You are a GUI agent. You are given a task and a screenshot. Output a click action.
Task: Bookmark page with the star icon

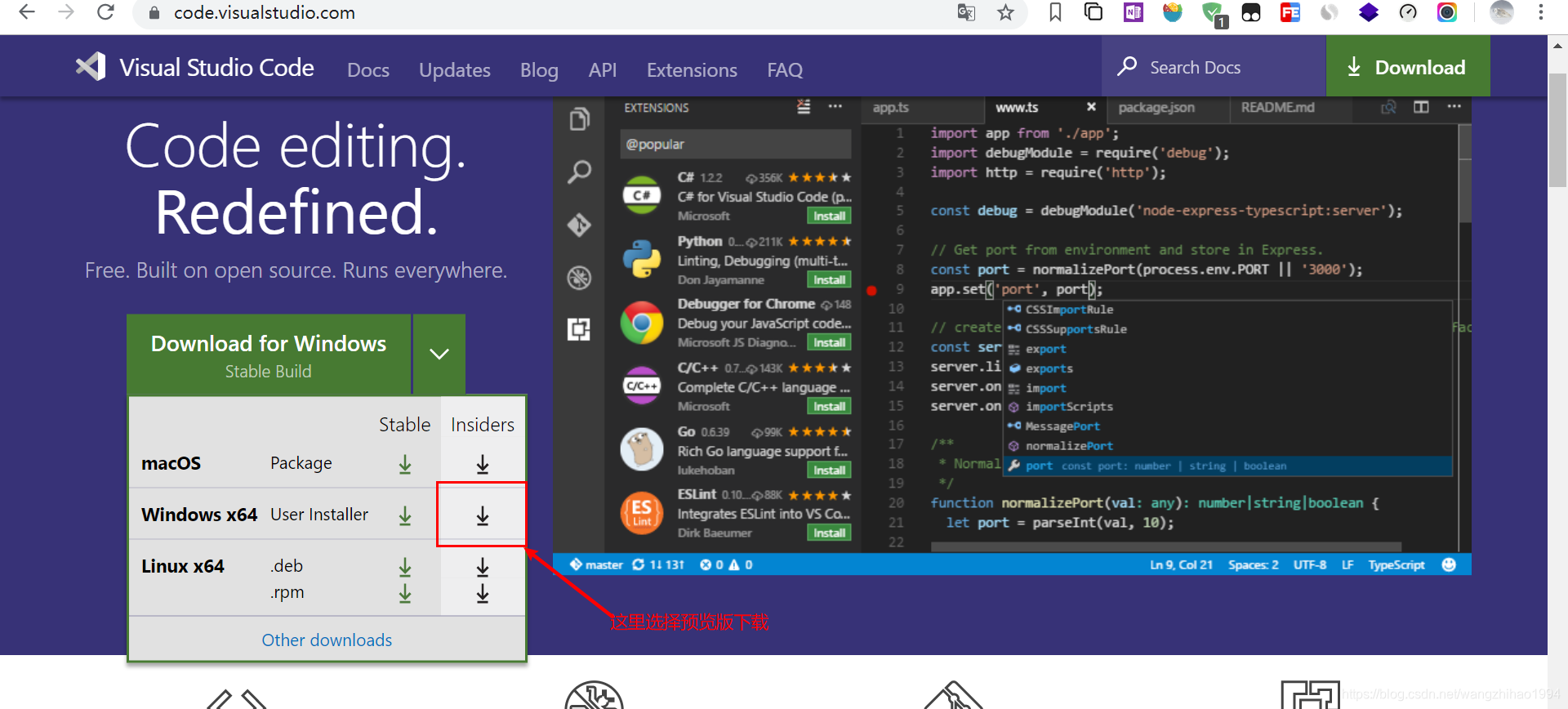1005,12
